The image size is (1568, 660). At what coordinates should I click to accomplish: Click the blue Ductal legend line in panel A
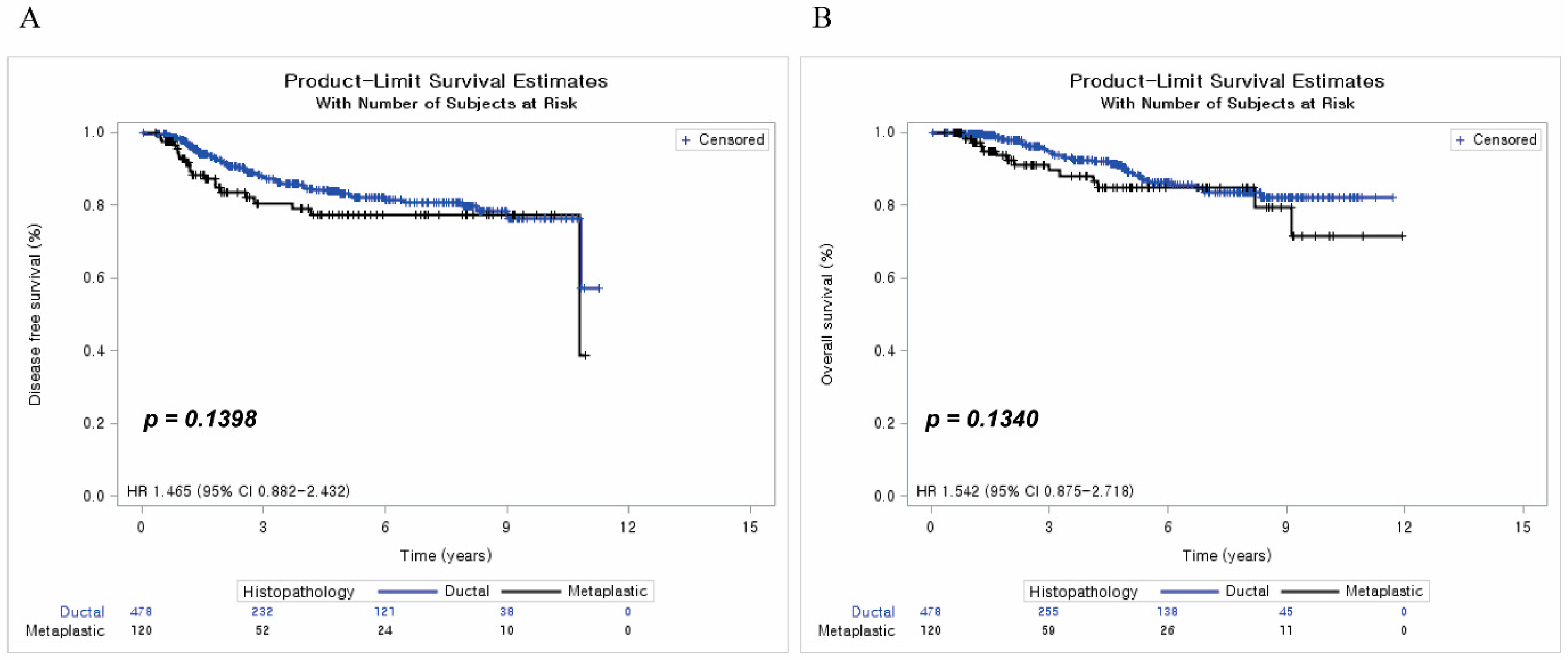407,591
